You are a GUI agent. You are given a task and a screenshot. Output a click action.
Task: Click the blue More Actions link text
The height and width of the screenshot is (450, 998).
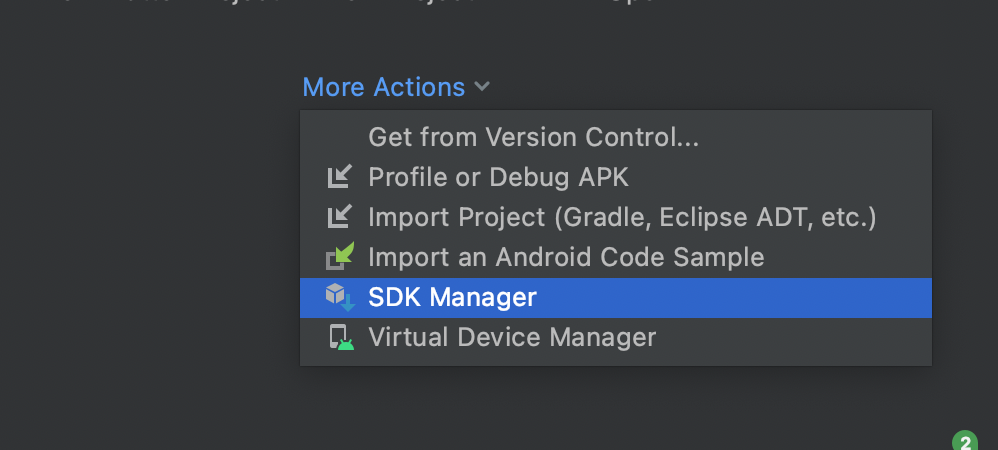384,87
